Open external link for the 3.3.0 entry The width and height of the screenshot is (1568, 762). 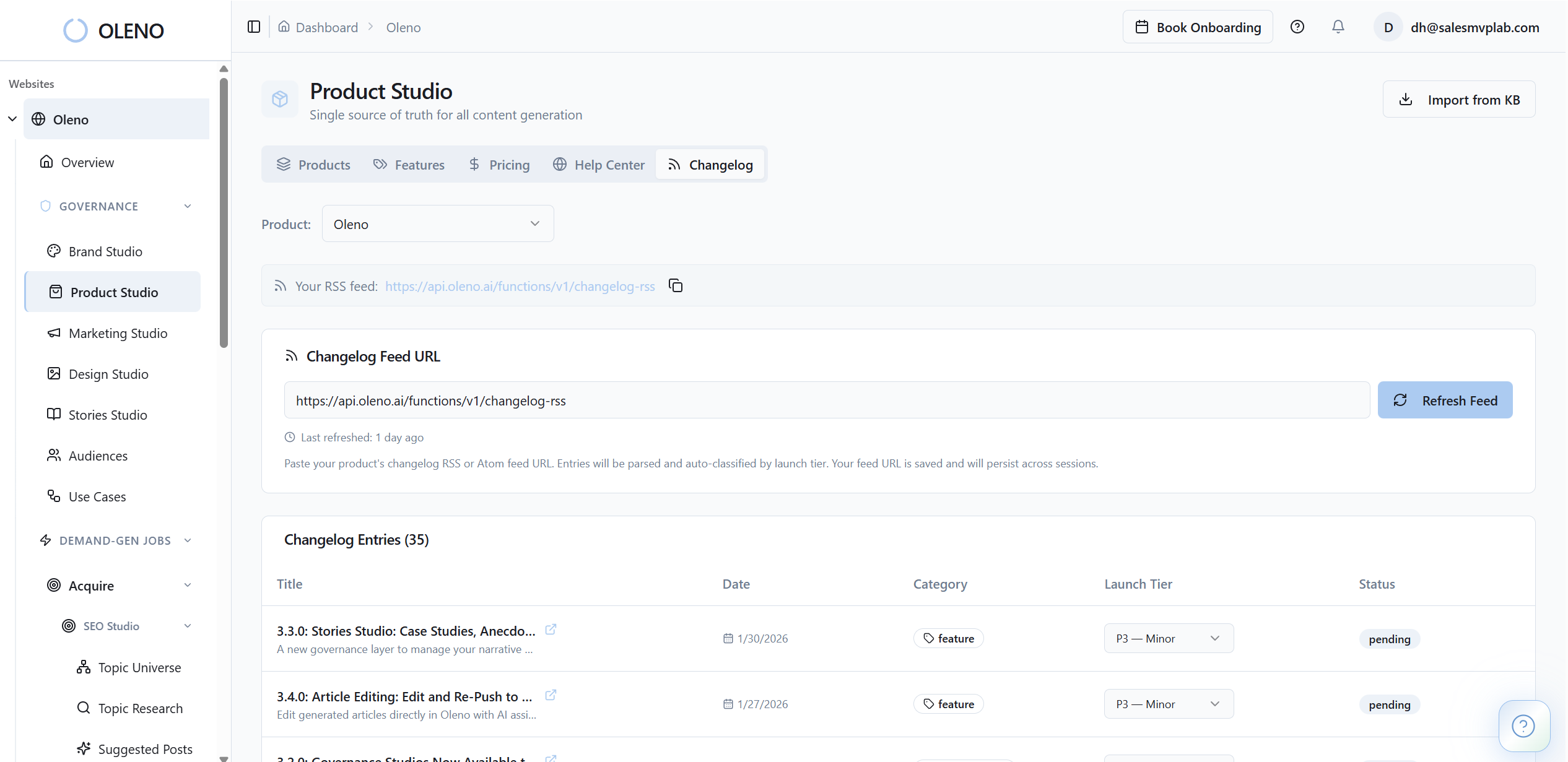coord(551,629)
